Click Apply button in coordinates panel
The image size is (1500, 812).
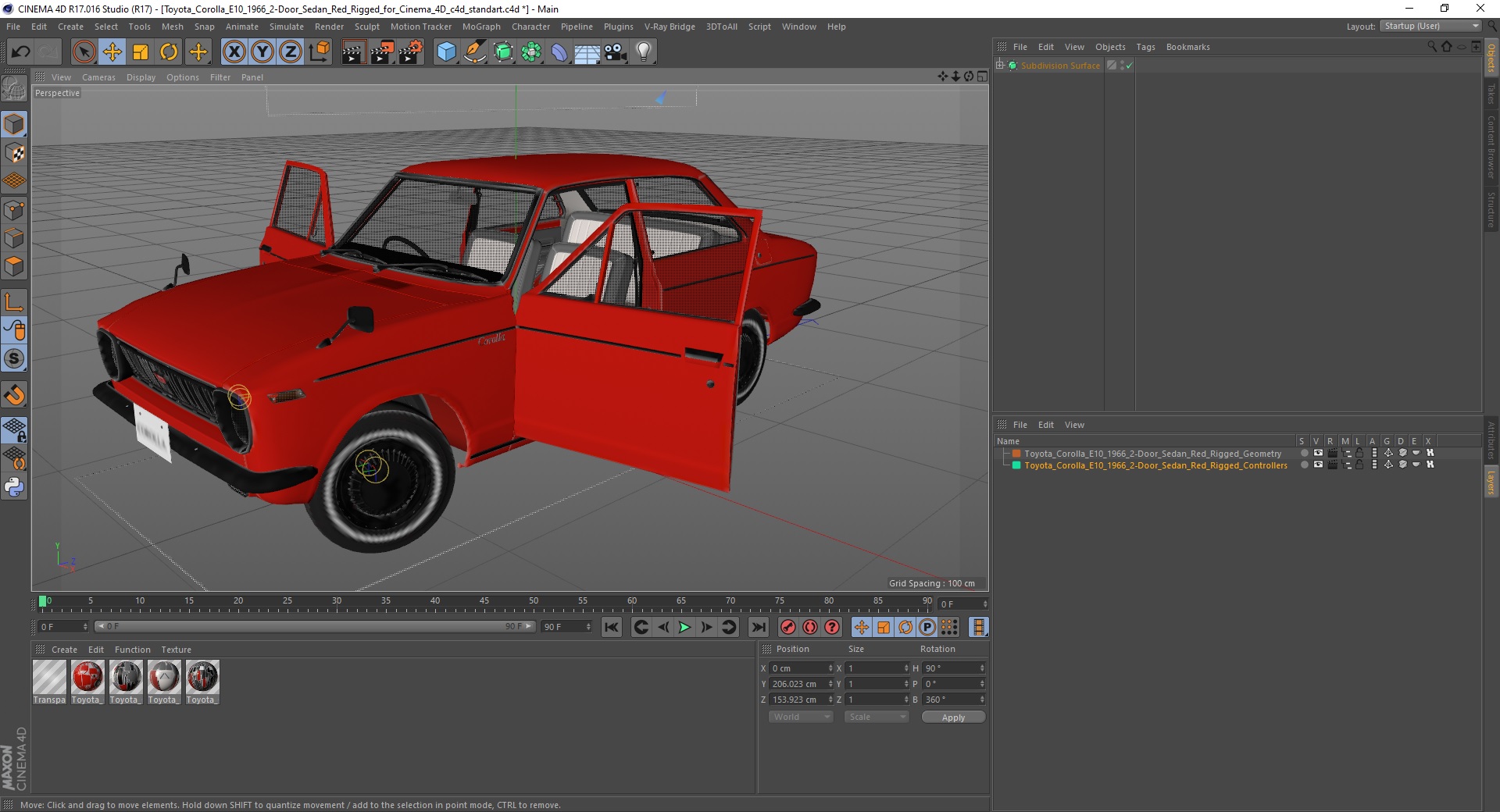[x=953, y=718]
